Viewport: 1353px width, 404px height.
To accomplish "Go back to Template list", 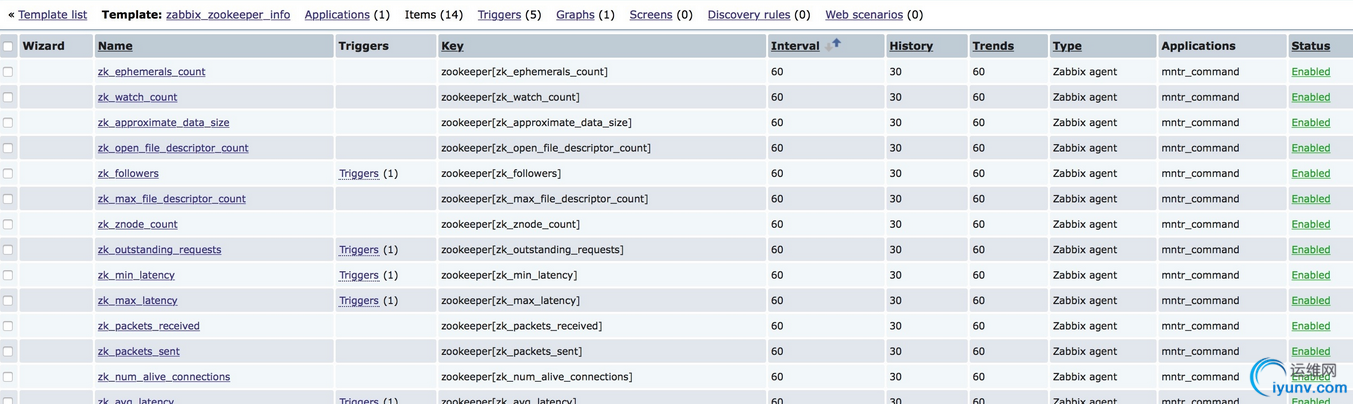I will [x=52, y=15].
